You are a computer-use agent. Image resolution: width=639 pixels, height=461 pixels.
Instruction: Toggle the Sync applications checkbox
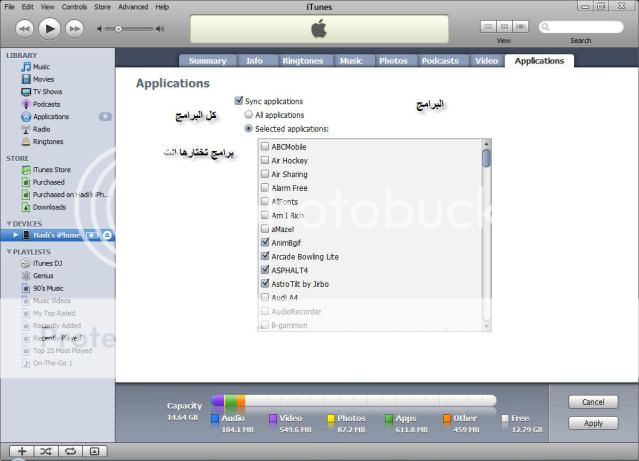tap(239, 101)
